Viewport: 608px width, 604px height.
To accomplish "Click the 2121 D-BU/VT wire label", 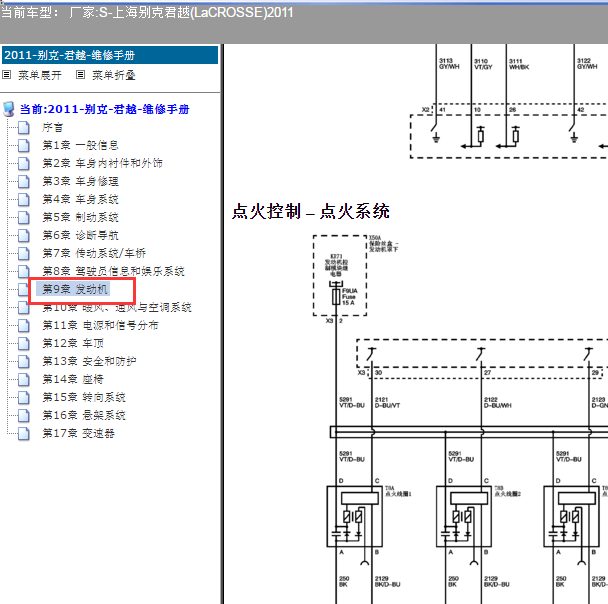I will tap(387, 402).
